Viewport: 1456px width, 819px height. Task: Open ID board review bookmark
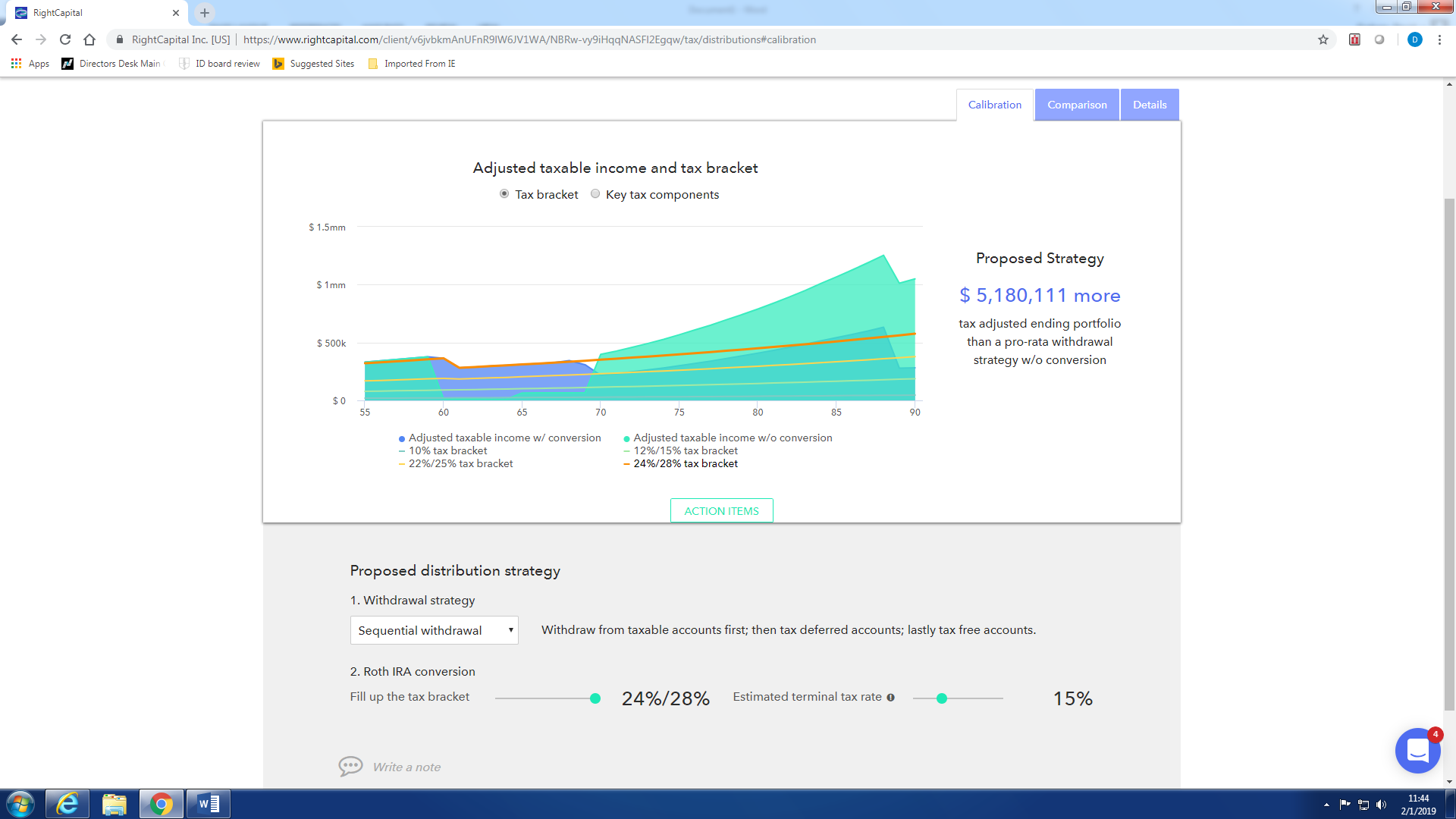tap(219, 64)
